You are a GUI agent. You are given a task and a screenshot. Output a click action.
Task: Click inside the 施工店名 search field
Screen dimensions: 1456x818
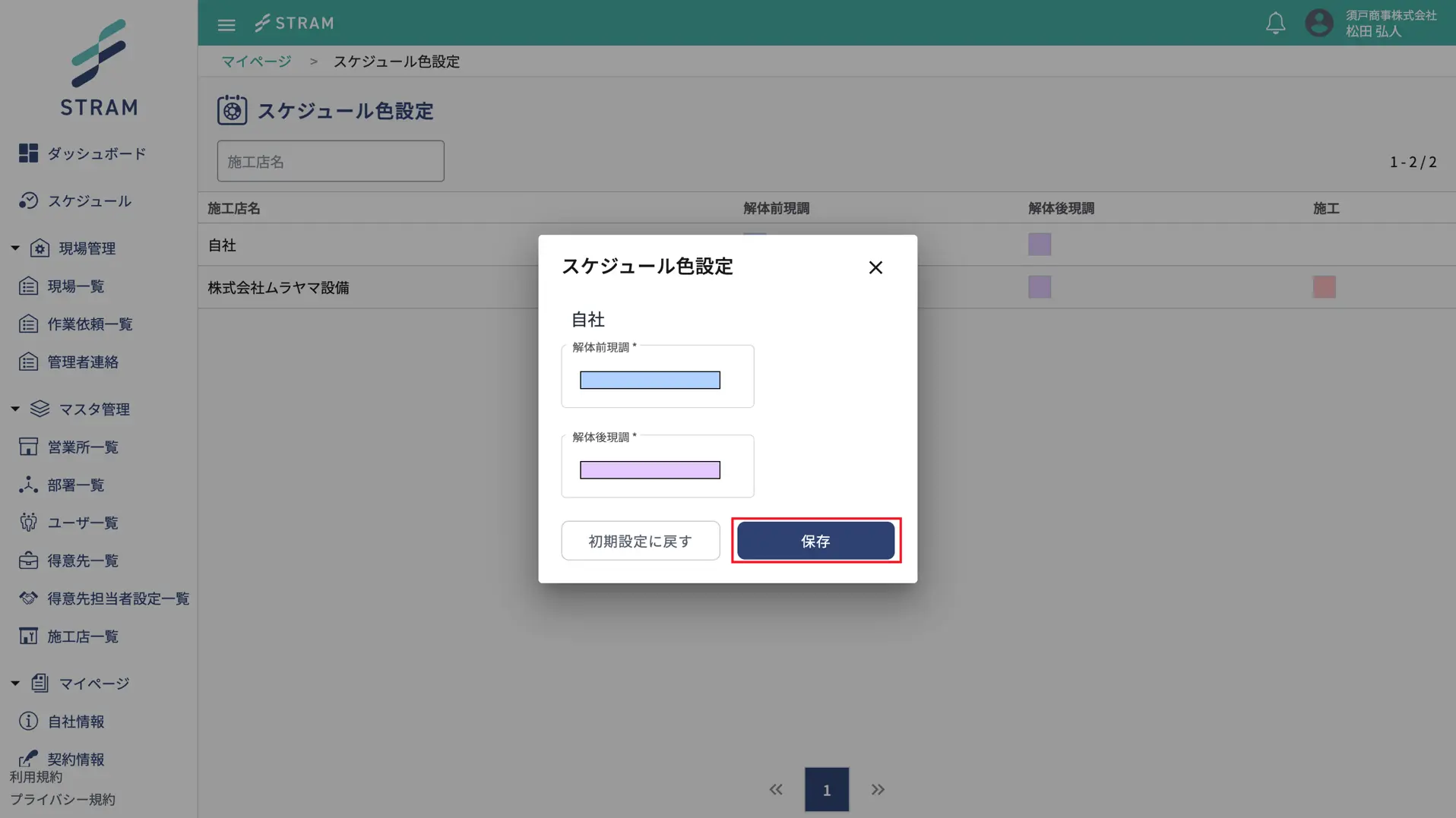[330, 160]
